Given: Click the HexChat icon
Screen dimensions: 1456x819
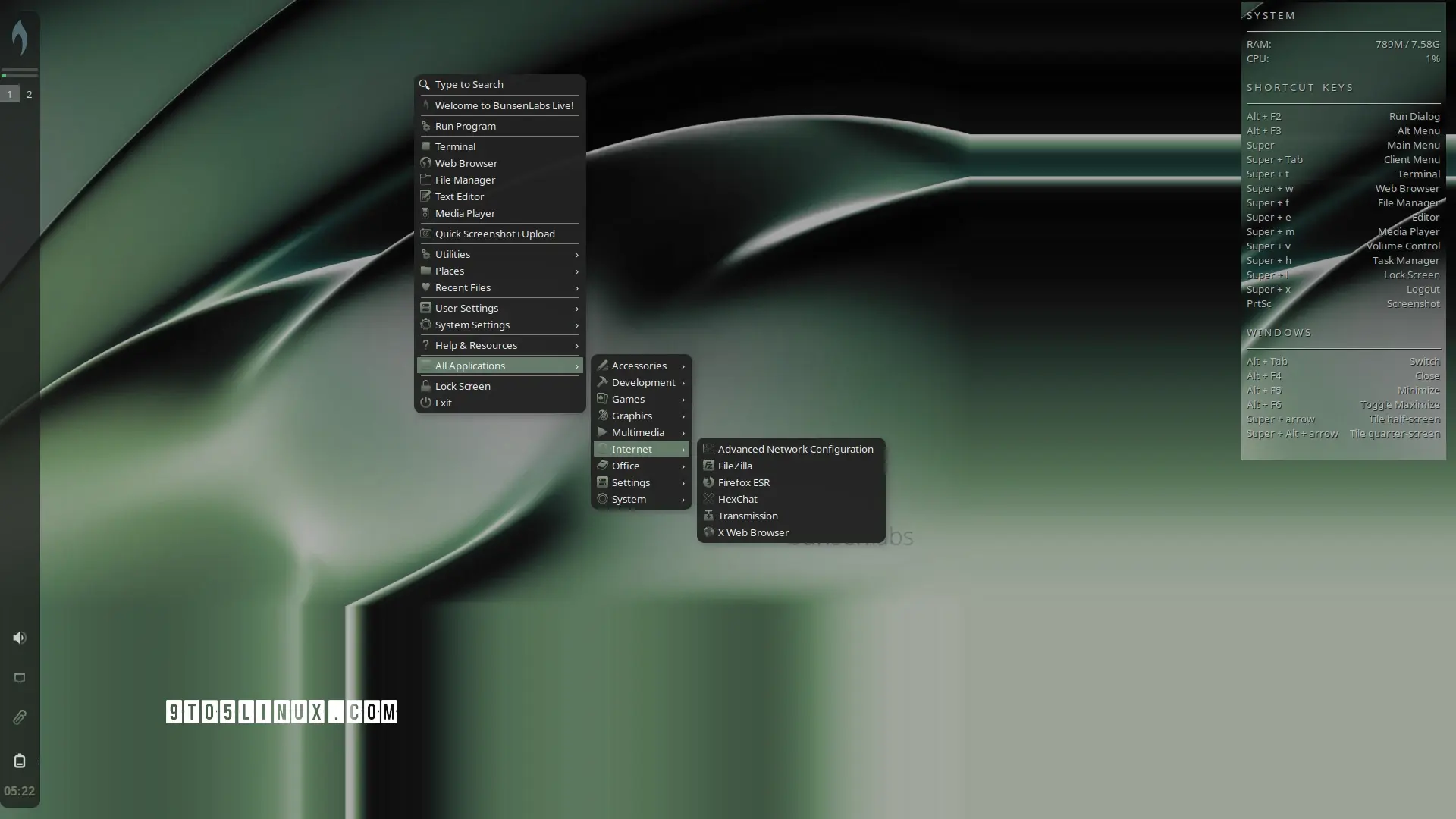Looking at the screenshot, I should pos(708,499).
